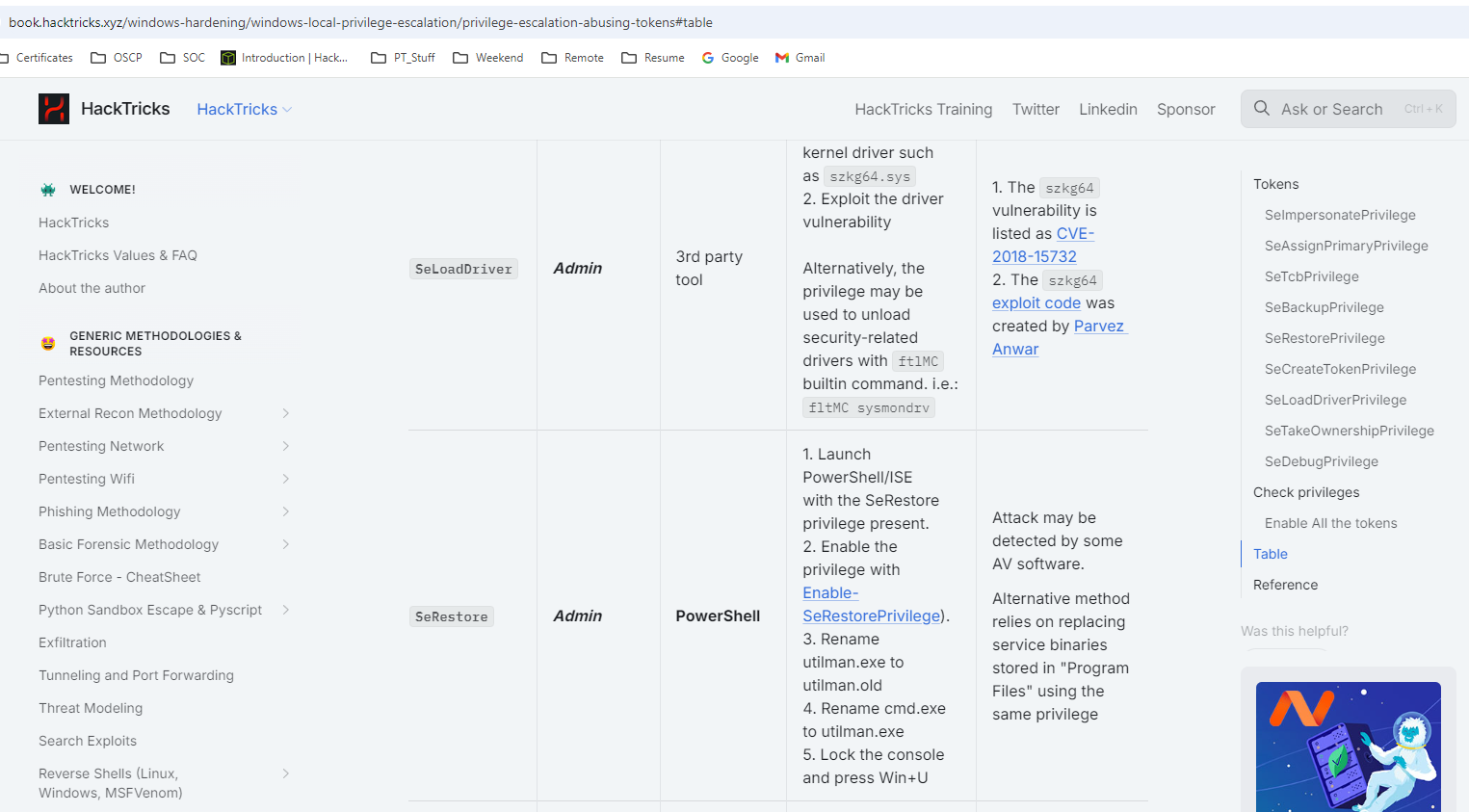The height and width of the screenshot is (812, 1469).
Task: Click the SeRestore code cell
Action: click(452, 616)
